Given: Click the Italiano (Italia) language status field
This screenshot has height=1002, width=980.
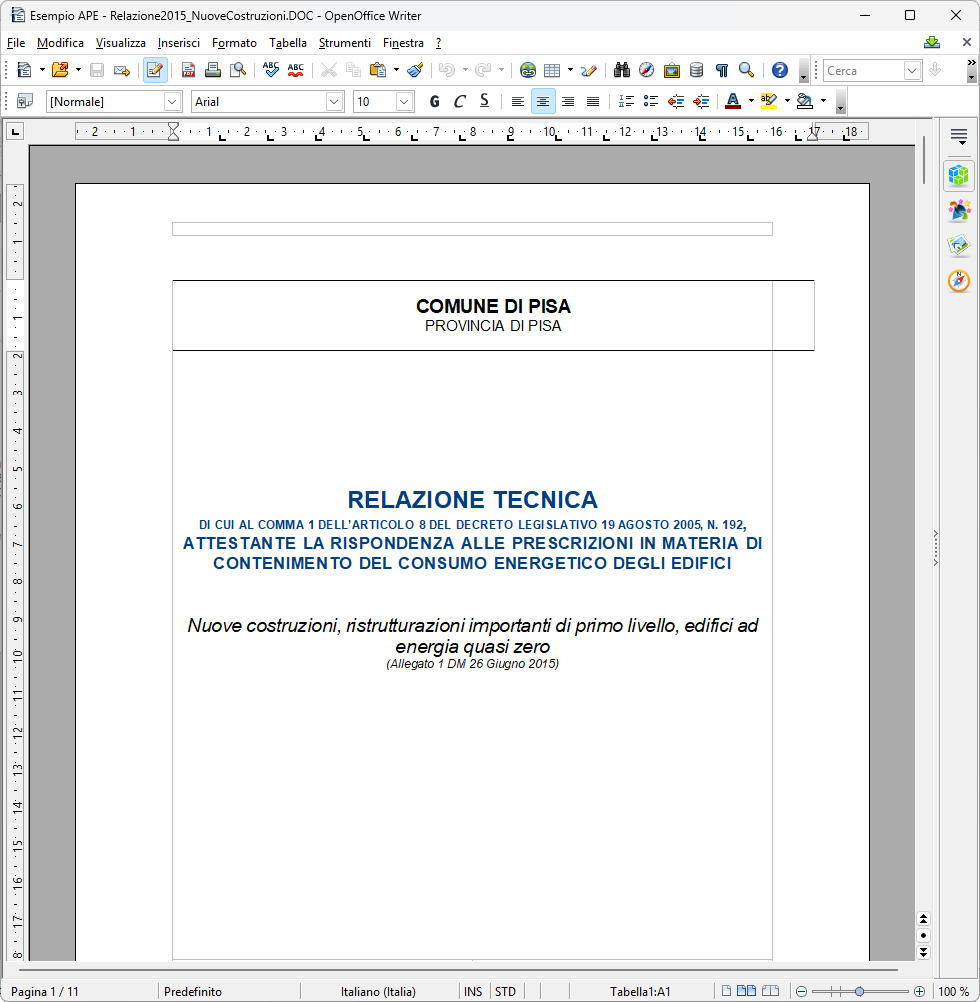Looking at the screenshot, I should pos(378,991).
